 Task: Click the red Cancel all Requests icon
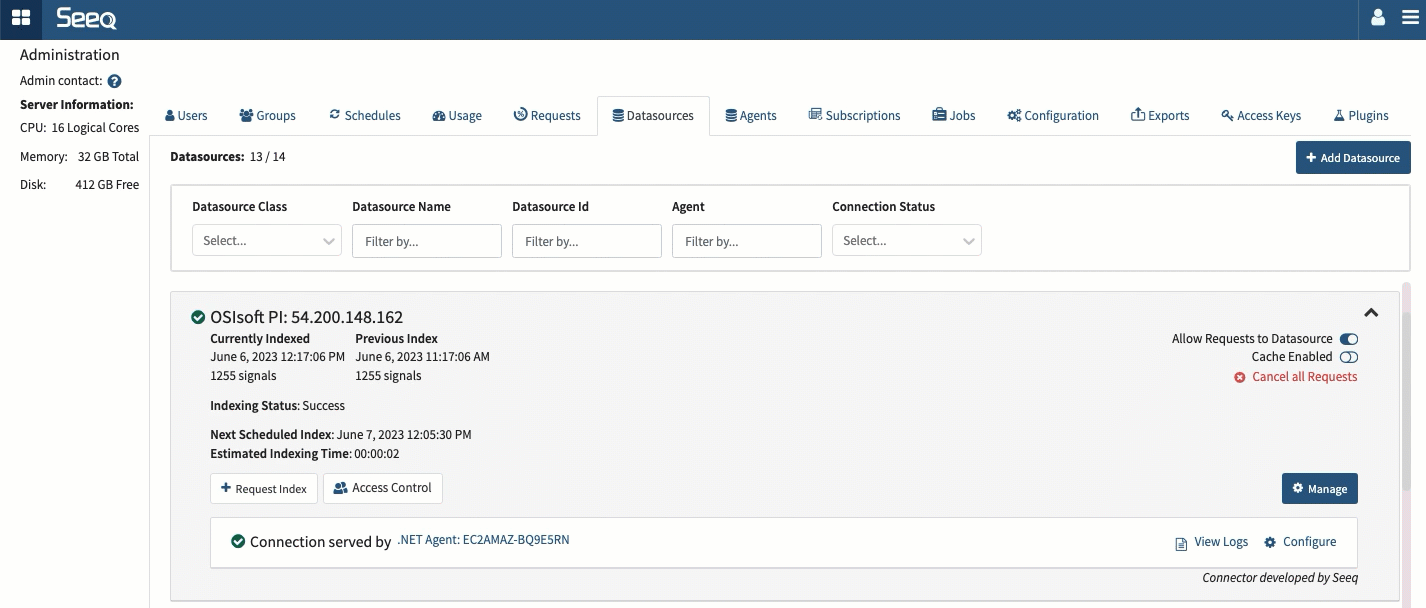(x=1240, y=377)
